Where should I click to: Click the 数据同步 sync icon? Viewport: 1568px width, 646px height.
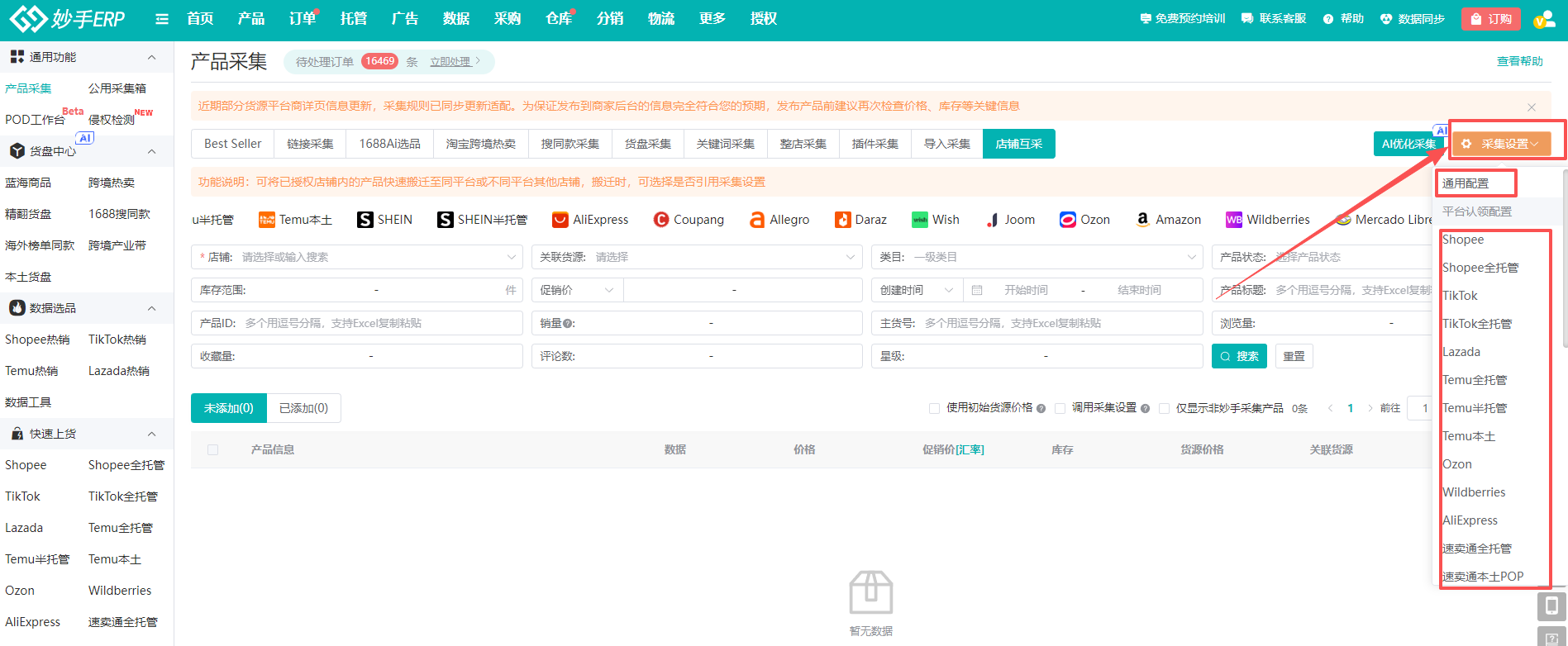[1386, 19]
